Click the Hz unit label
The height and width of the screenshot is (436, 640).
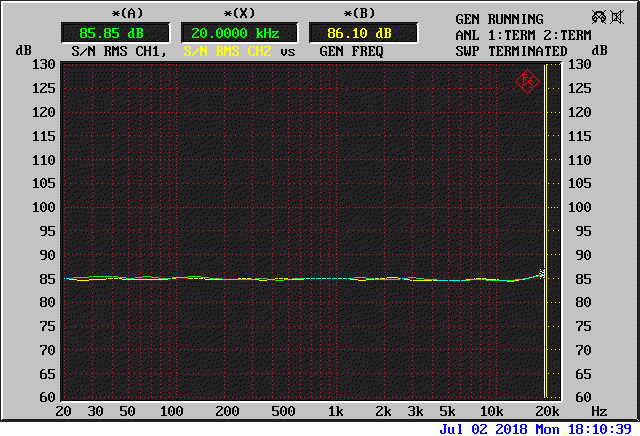(599, 411)
